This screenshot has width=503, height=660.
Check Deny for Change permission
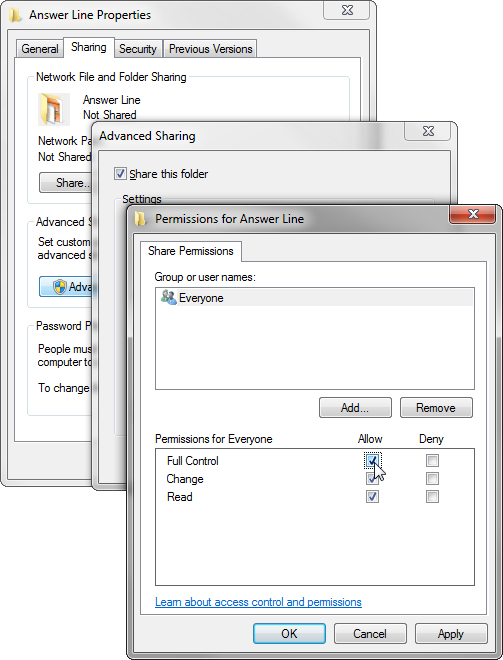[x=432, y=478]
